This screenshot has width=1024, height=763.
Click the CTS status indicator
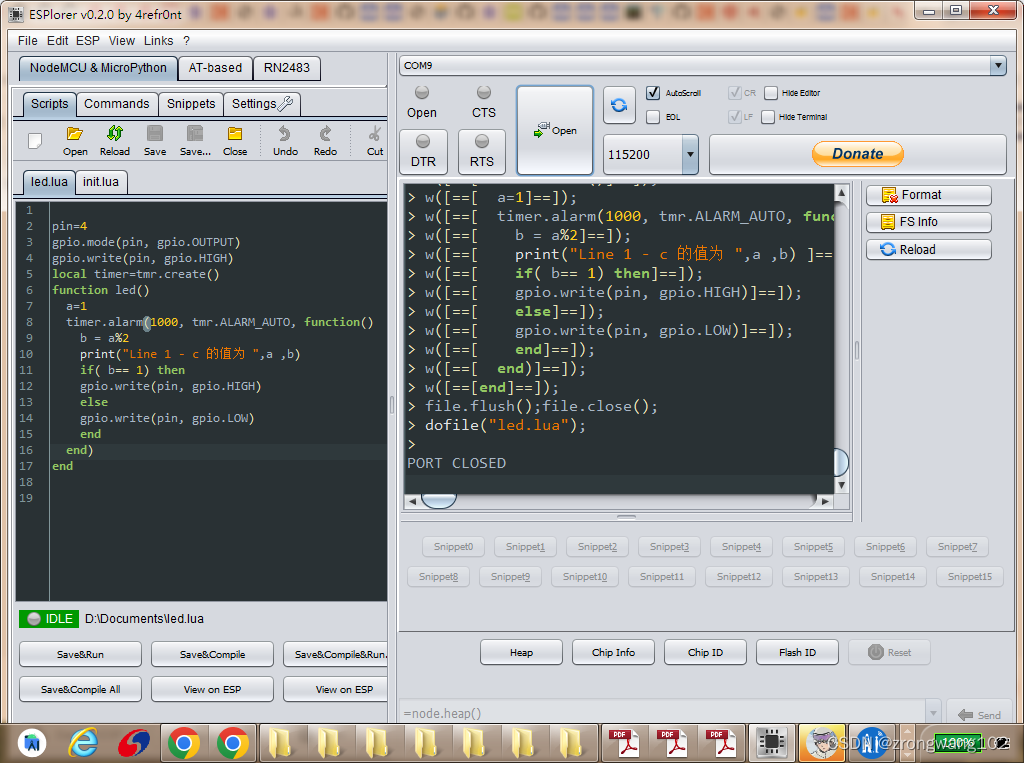pos(484,102)
